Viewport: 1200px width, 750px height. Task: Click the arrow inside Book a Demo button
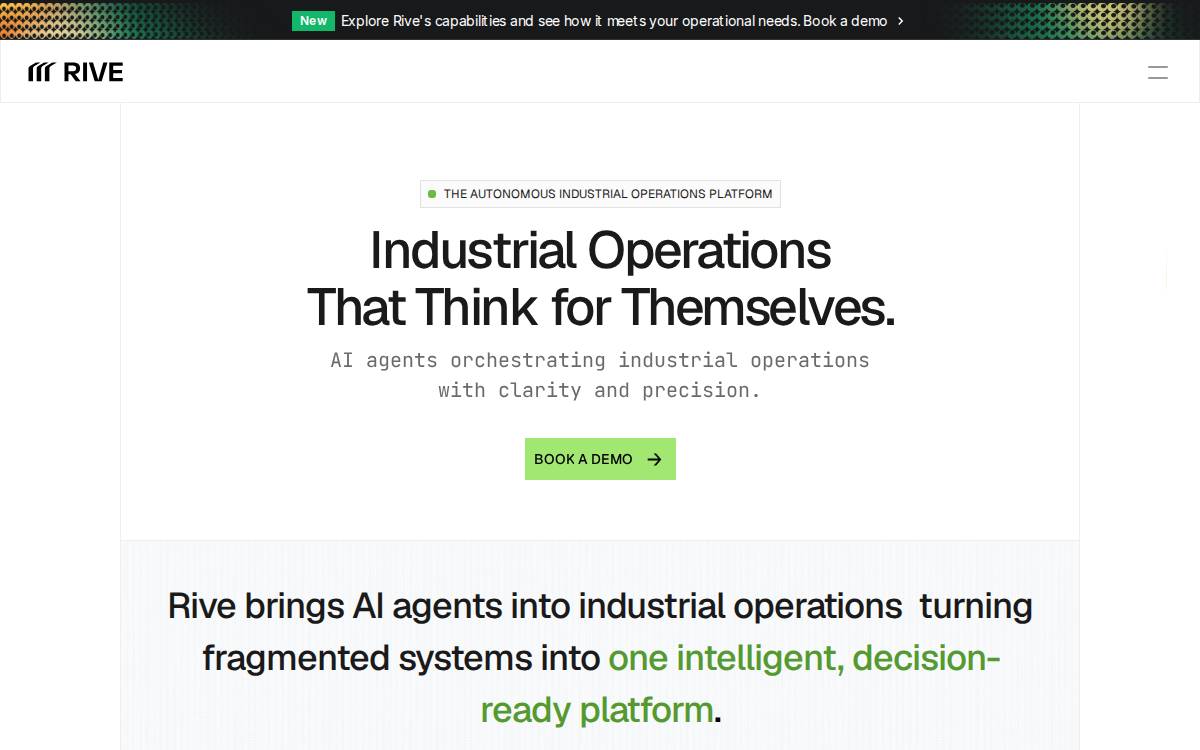point(655,459)
